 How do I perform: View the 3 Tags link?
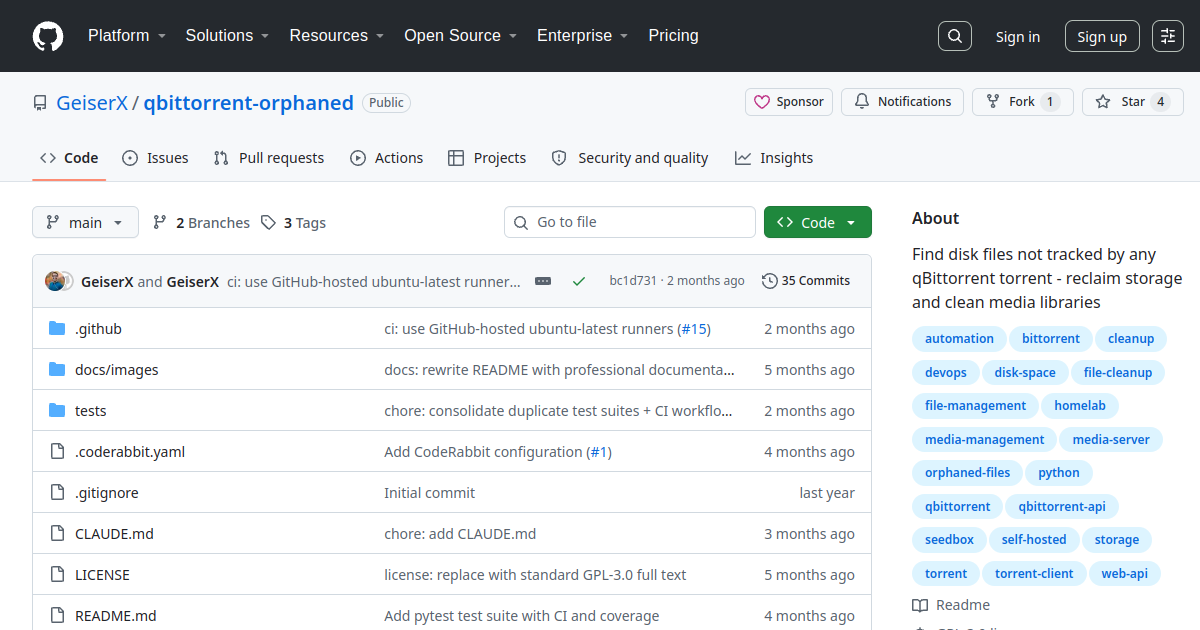click(293, 223)
